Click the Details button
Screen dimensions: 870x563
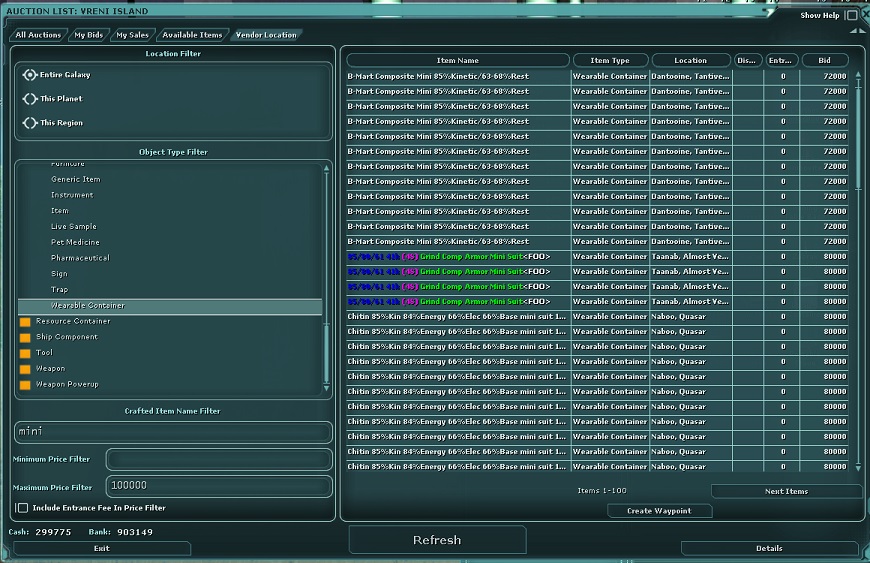(769, 549)
